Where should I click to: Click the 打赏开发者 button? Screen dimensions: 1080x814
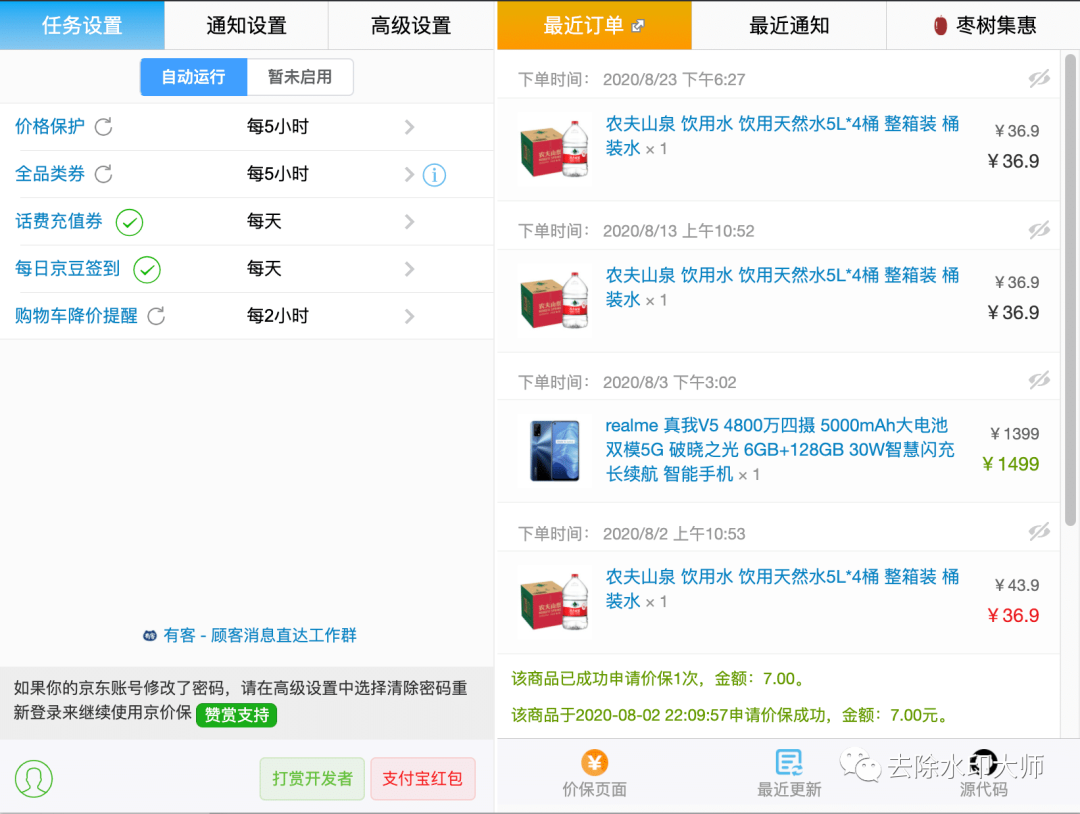312,779
